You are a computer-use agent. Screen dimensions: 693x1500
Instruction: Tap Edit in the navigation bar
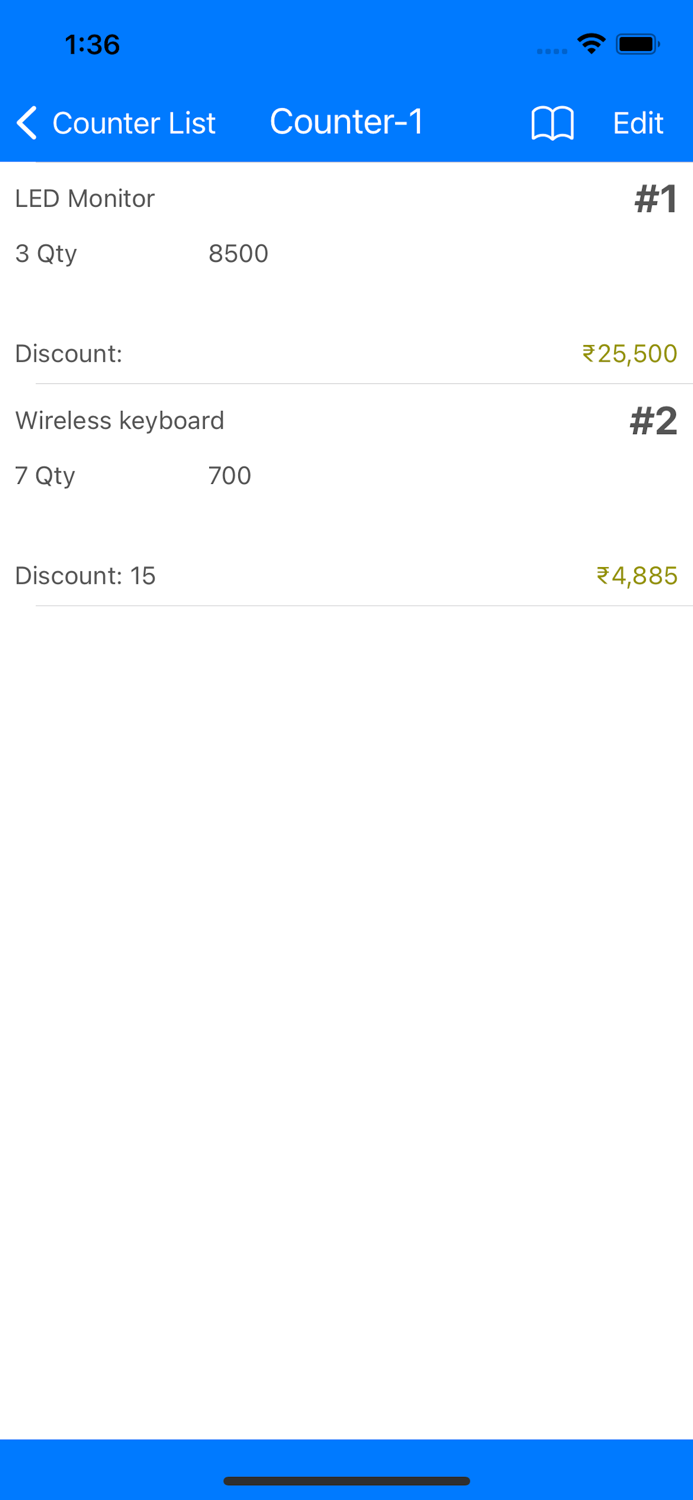click(x=638, y=122)
